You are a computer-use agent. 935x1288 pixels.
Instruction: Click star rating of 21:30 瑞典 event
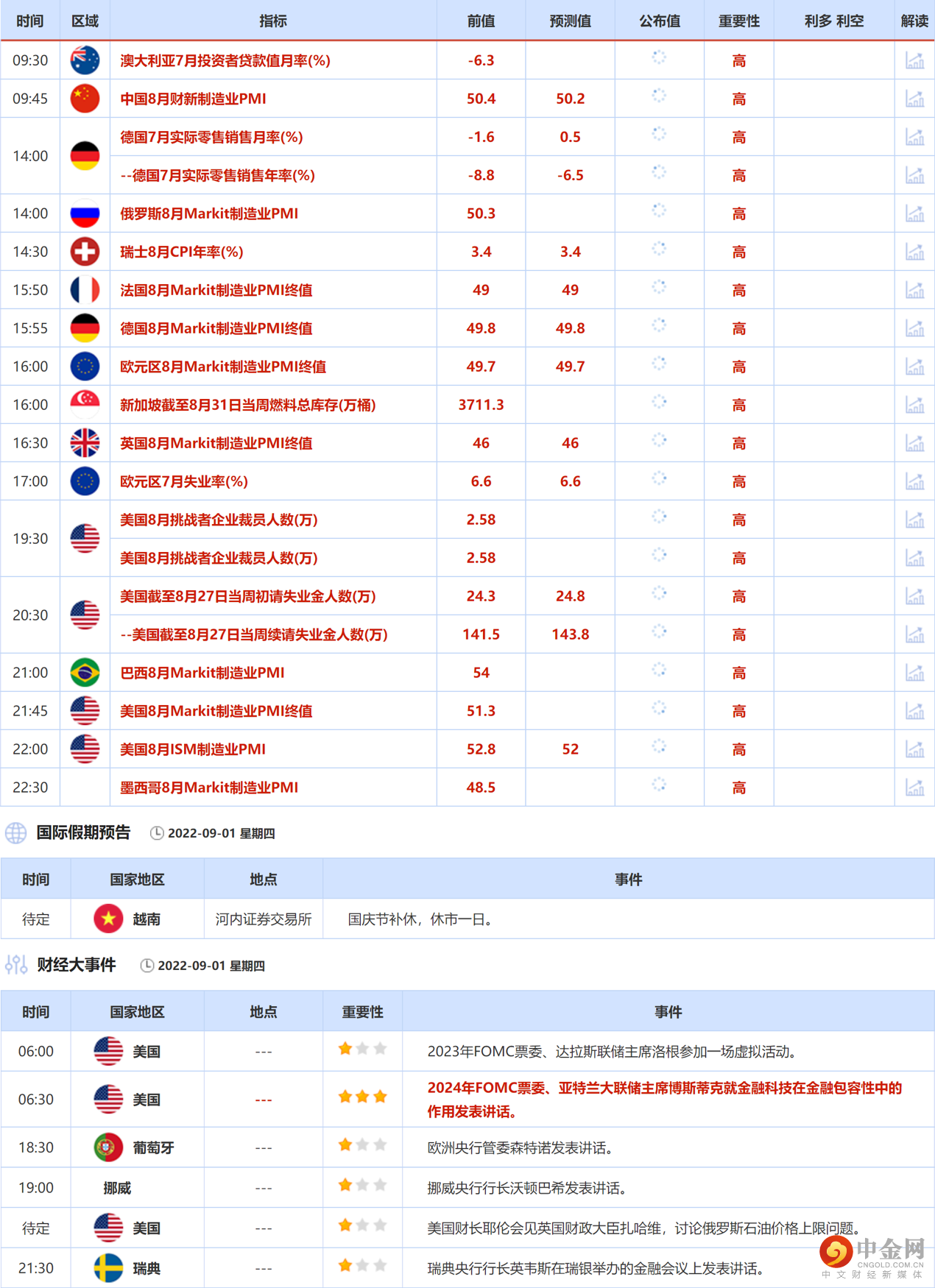[x=362, y=1265]
